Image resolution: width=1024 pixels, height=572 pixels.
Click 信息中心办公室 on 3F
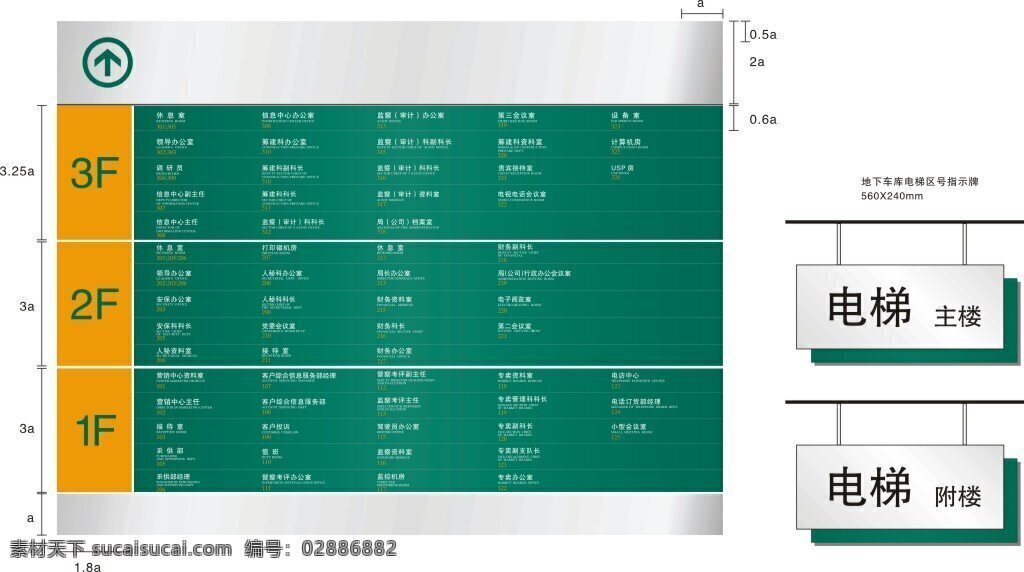pyautogui.click(x=288, y=115)
